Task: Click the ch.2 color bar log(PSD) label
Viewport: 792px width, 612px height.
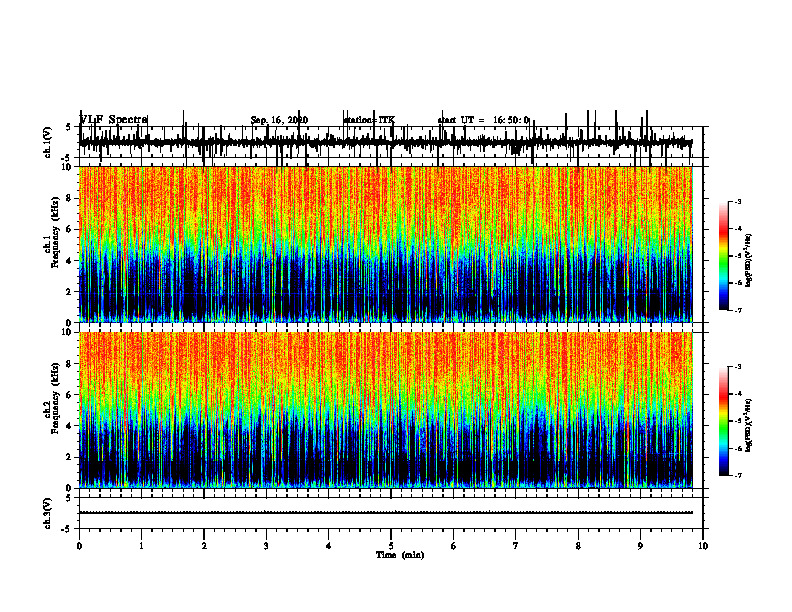Action: (749, 426)
